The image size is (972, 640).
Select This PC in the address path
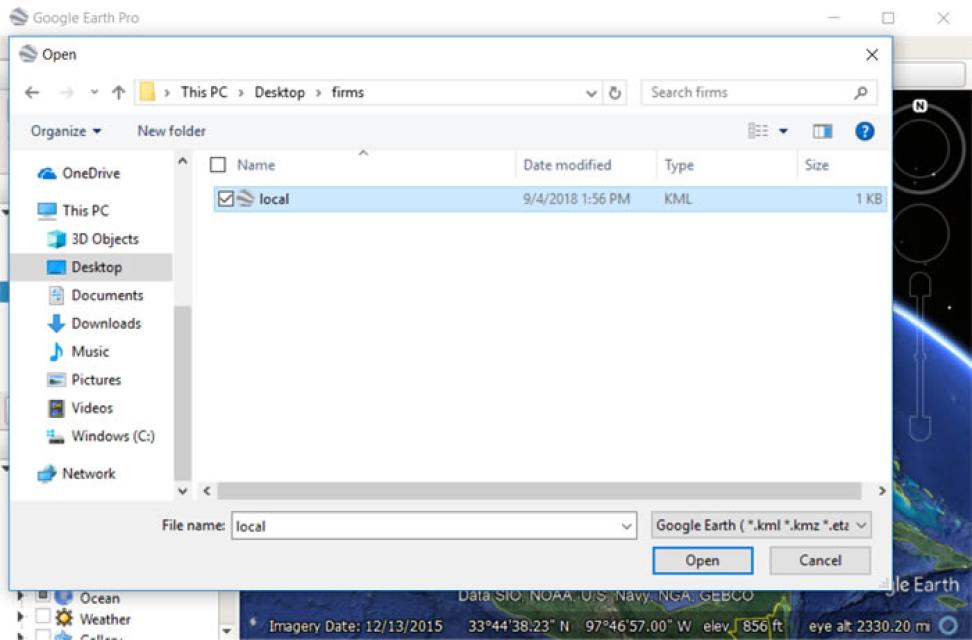click(x=204, y=92)
